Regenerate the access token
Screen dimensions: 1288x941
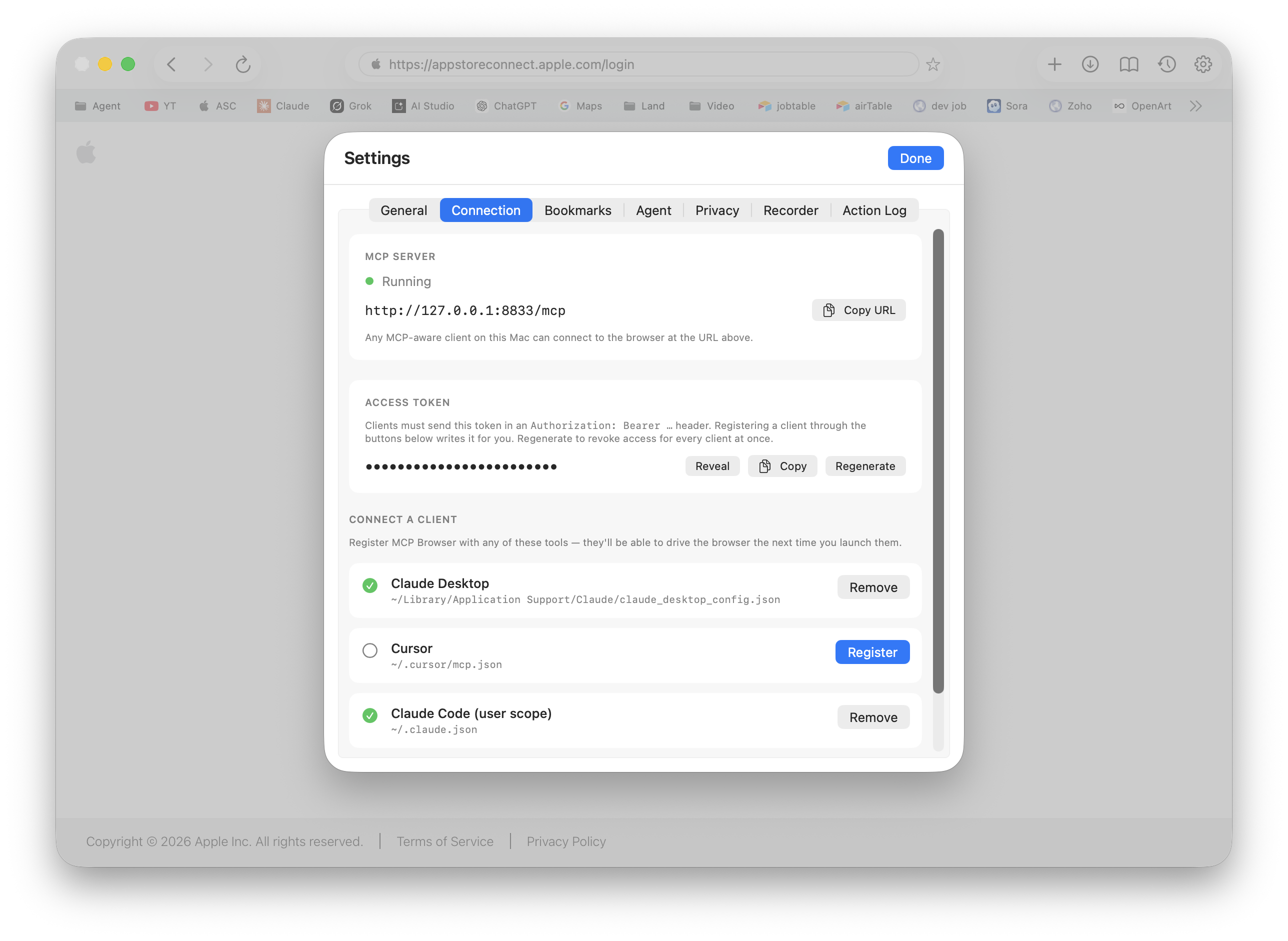coord(864,466)
